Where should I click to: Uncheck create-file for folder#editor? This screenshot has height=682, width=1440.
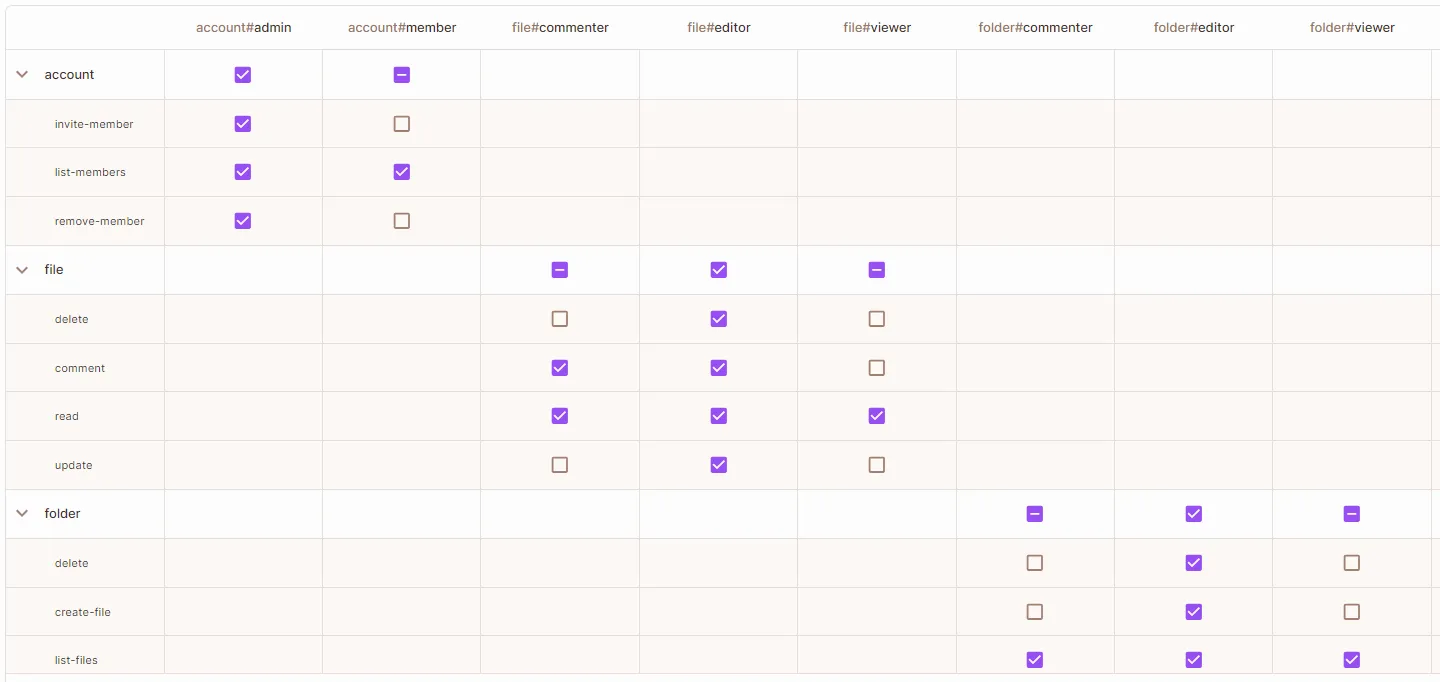click(1194, 612)
